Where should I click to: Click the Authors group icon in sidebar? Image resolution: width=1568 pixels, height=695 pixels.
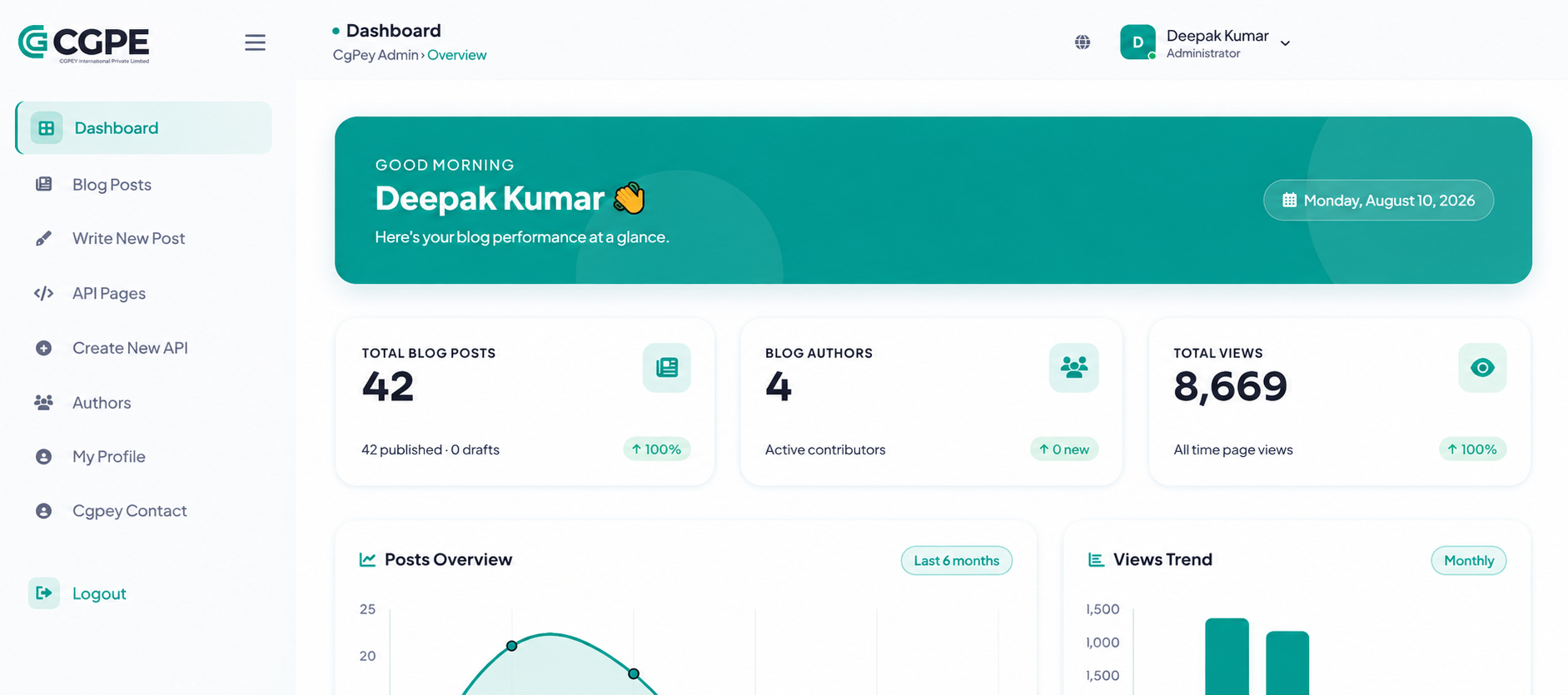coord(44,402)
